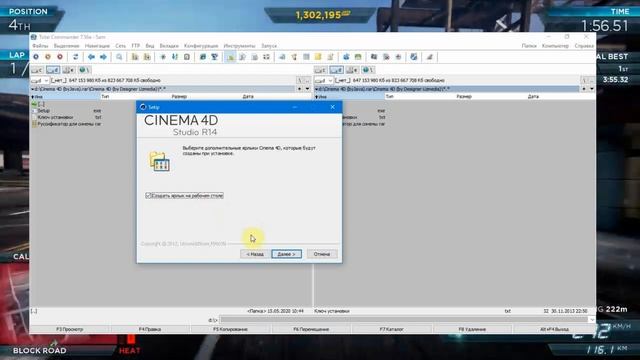Click the highlighted view mode toolbar icon

click(231, 57)
